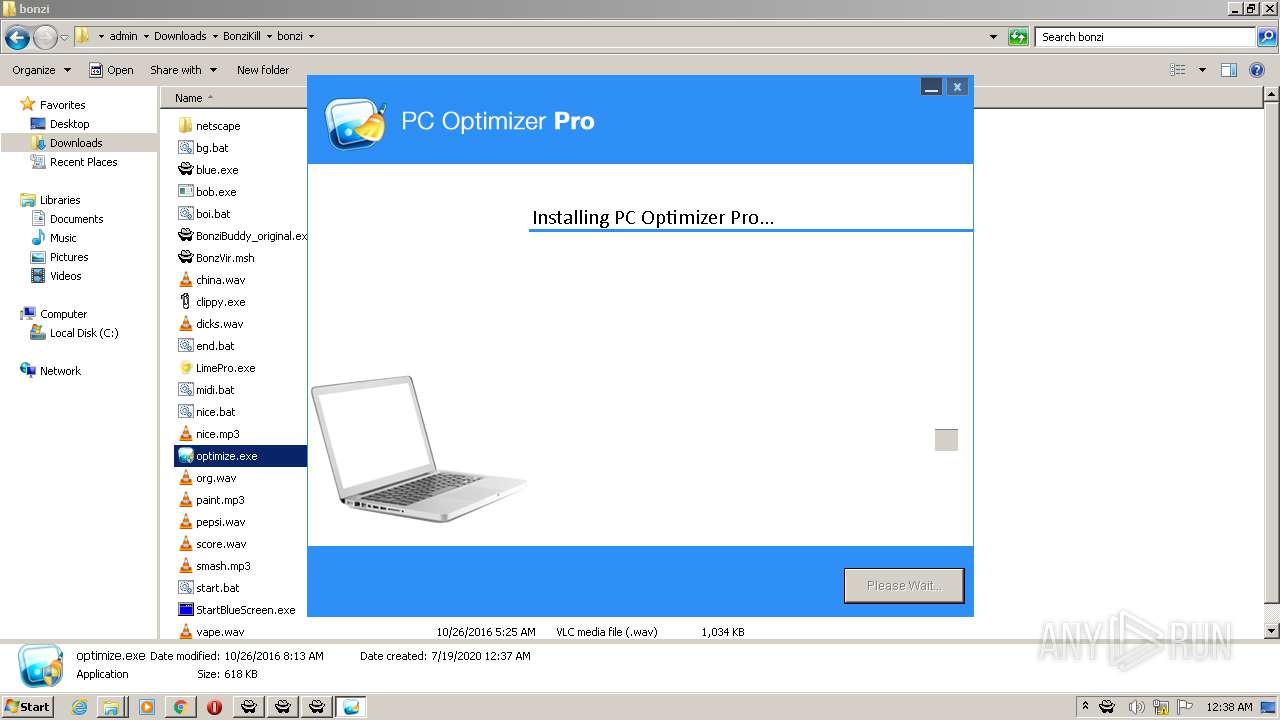
Task: Click New folder in toolbar
Action: (x=263, y=70)
